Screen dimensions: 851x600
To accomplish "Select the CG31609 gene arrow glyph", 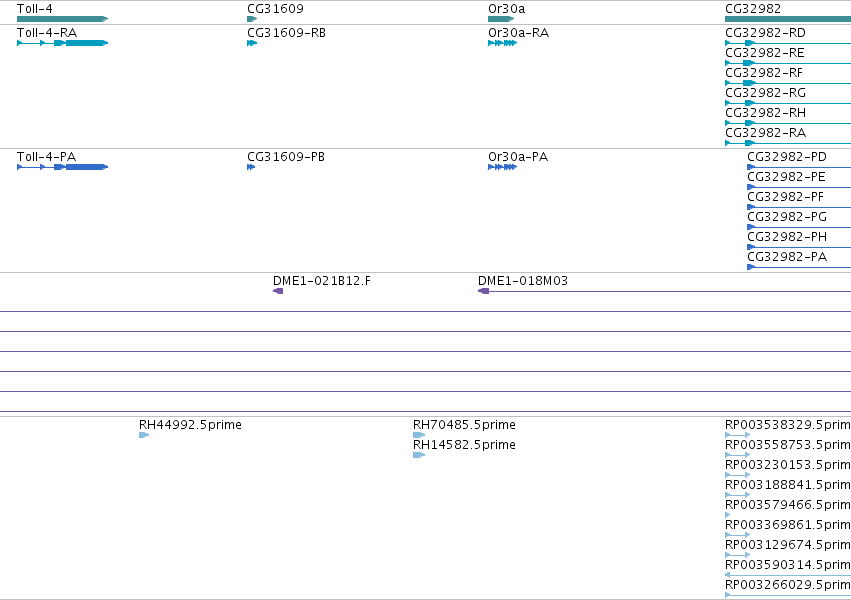I will pos(252,19).
